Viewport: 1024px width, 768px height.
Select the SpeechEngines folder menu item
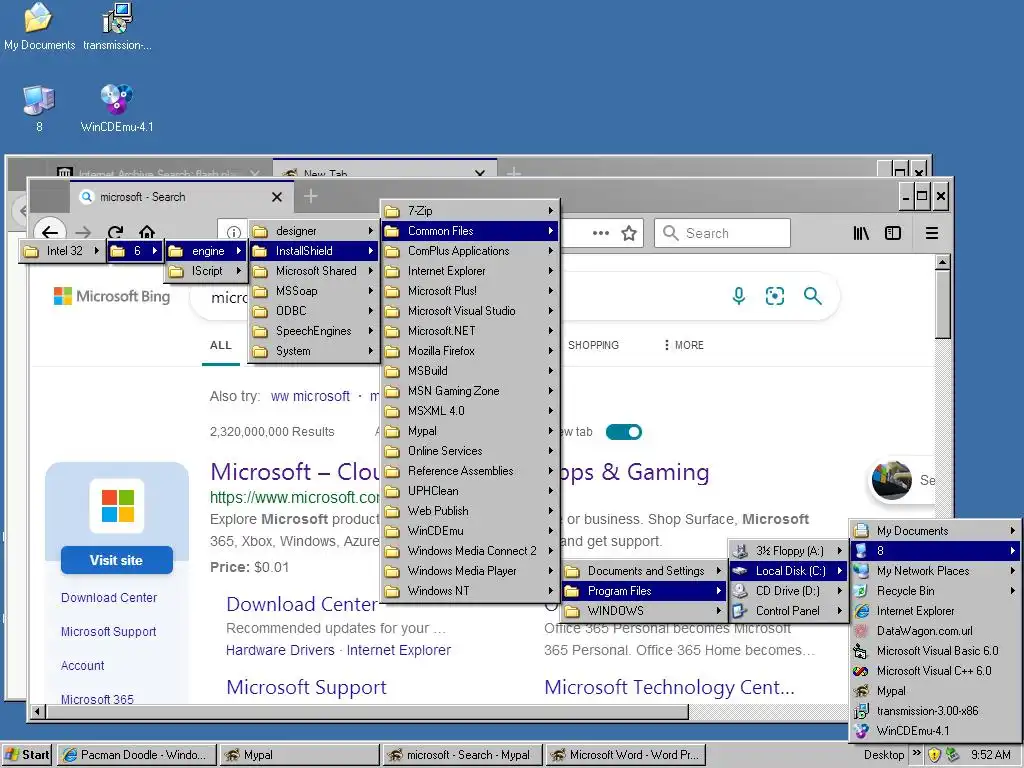tap(313, 331)
